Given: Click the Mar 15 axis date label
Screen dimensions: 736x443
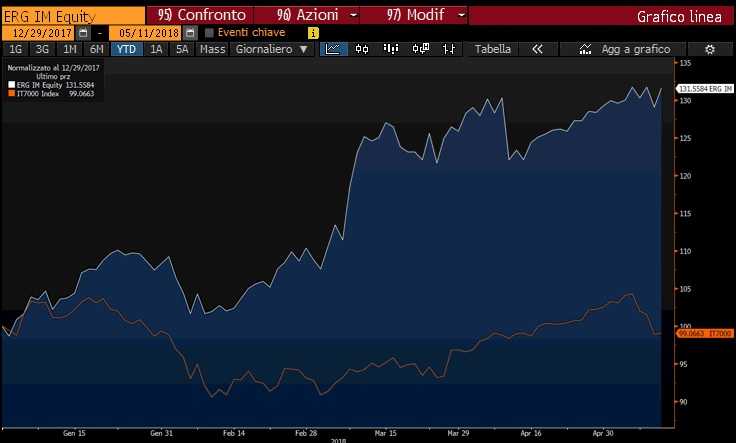Looking at the screenshot, I should pos(385,433).
